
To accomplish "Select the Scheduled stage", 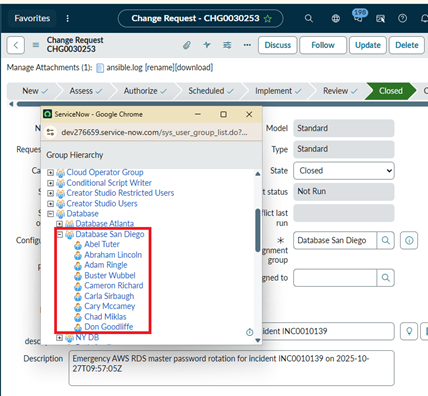I will coord(211,91).
